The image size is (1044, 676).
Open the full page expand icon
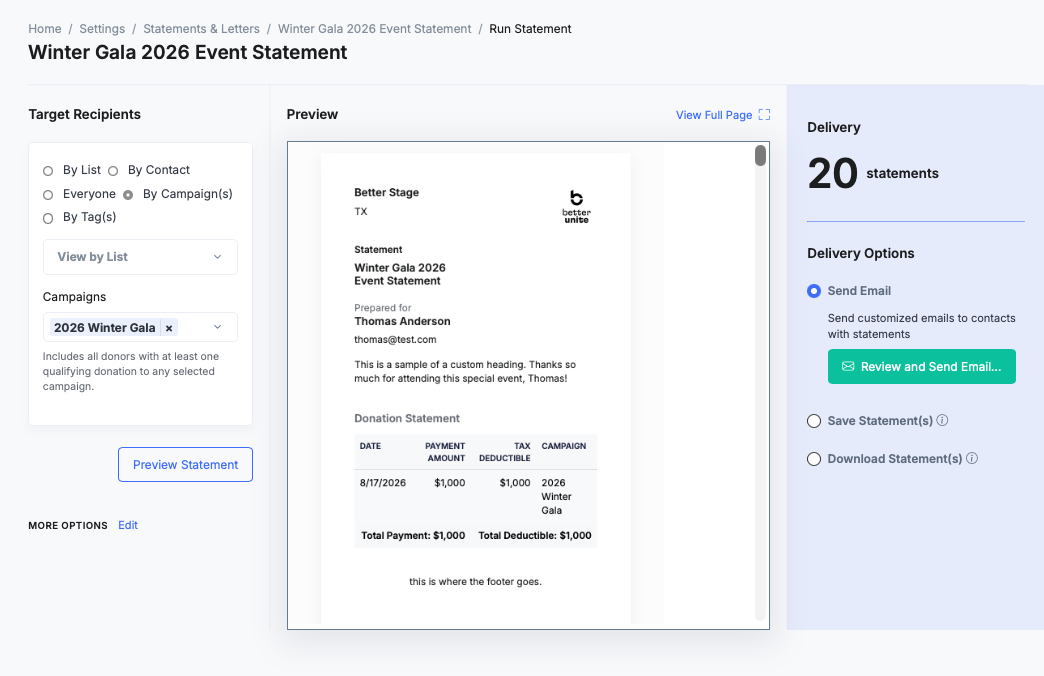764,115
